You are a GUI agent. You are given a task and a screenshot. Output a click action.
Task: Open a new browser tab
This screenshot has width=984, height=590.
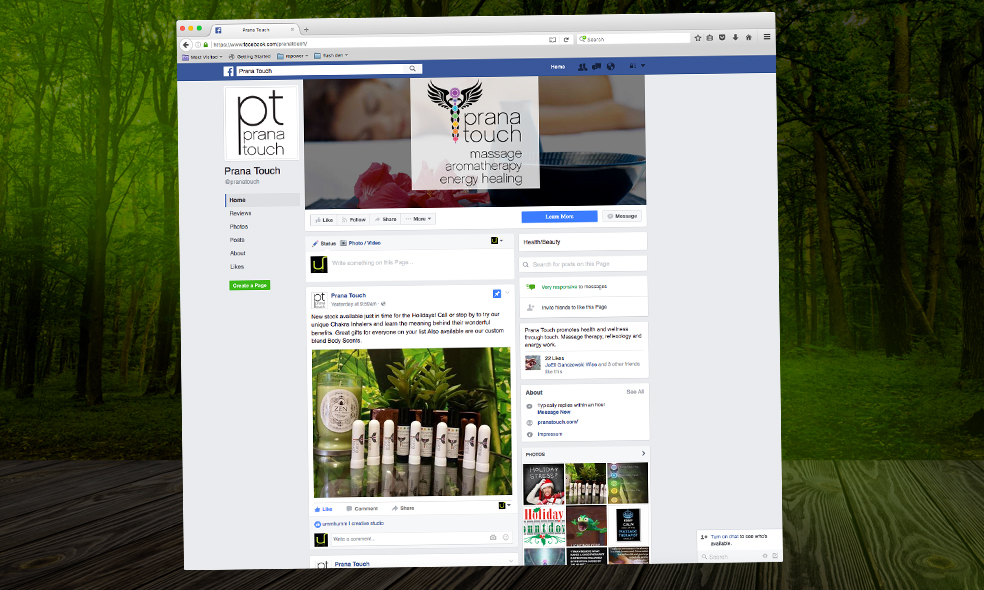pyautogui.click(x=306, y=30)
